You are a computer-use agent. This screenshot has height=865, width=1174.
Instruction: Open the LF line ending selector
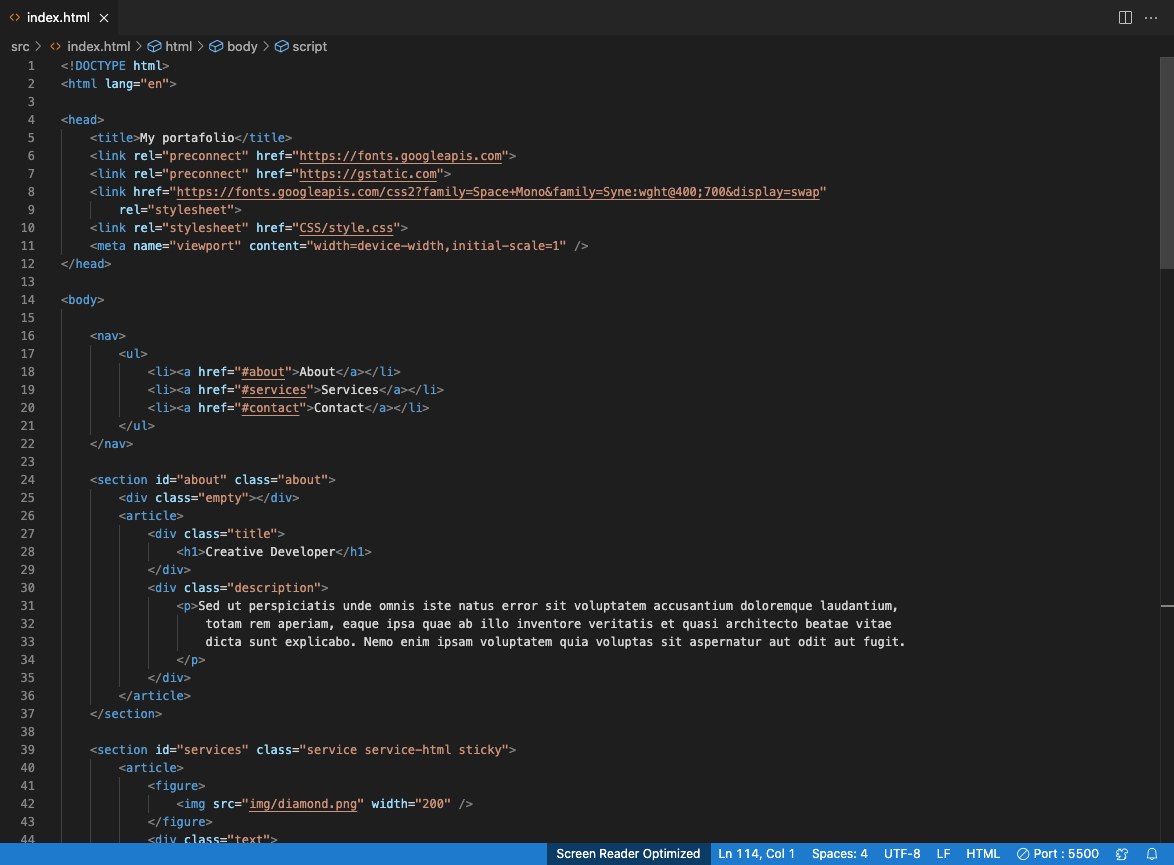point(943,854)
